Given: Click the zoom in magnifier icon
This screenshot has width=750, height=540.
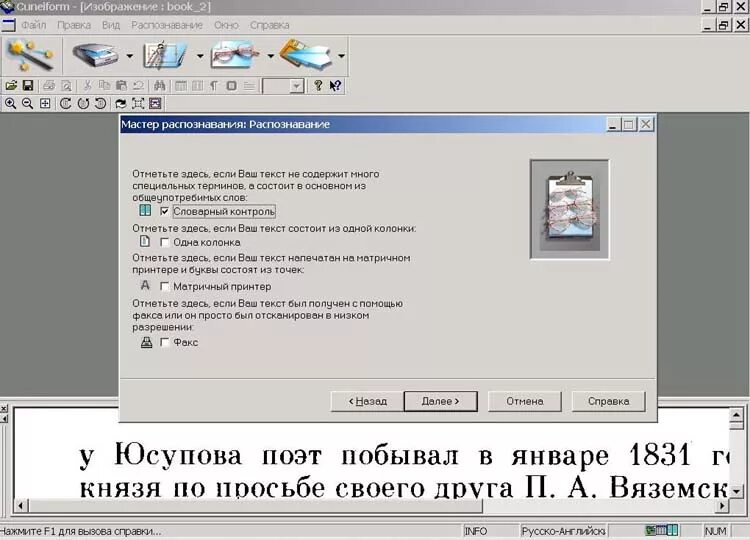Looking at the screenshot, I should [11, 103].
